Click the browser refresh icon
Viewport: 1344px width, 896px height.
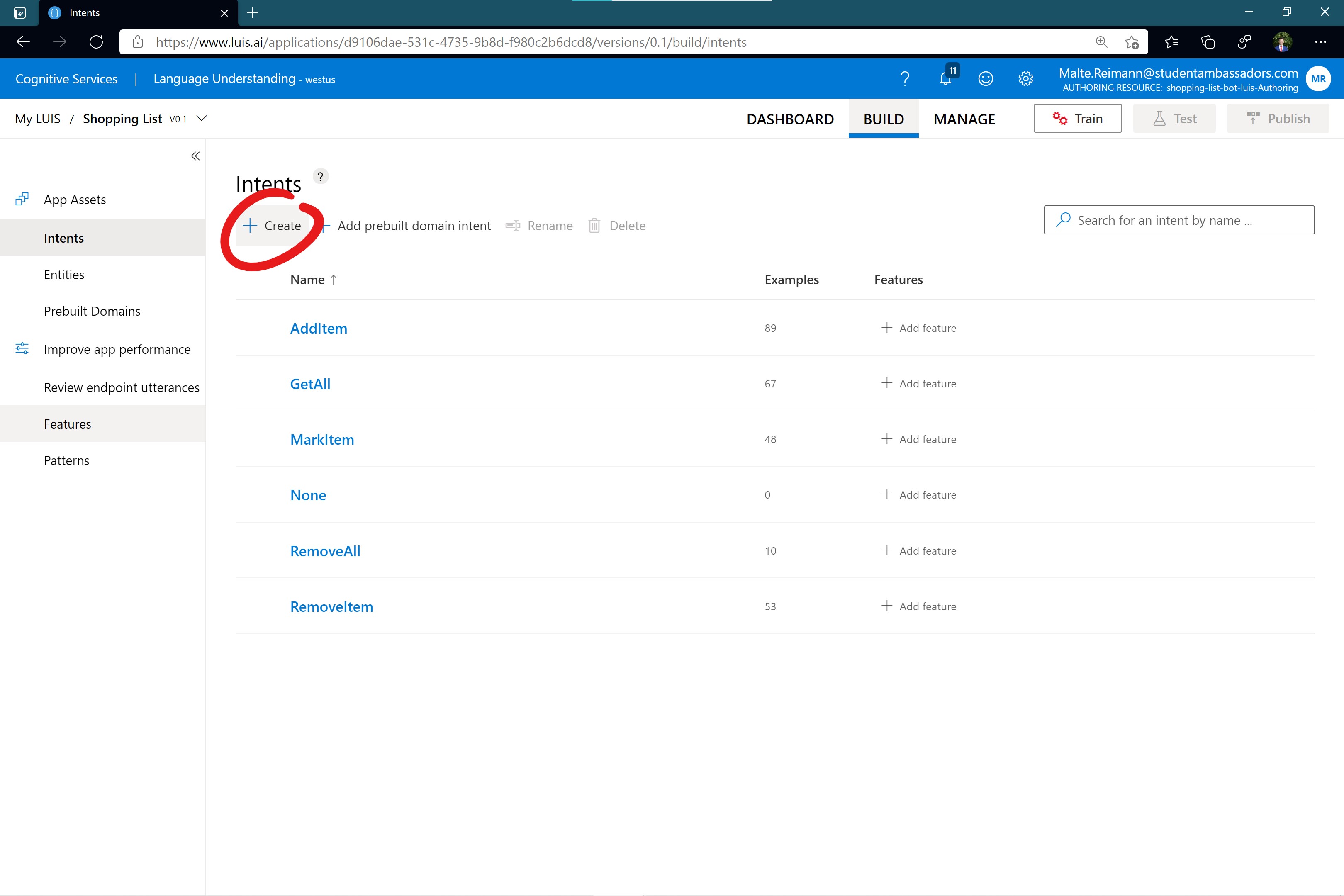pyautogui.click(x=96, y=42)
